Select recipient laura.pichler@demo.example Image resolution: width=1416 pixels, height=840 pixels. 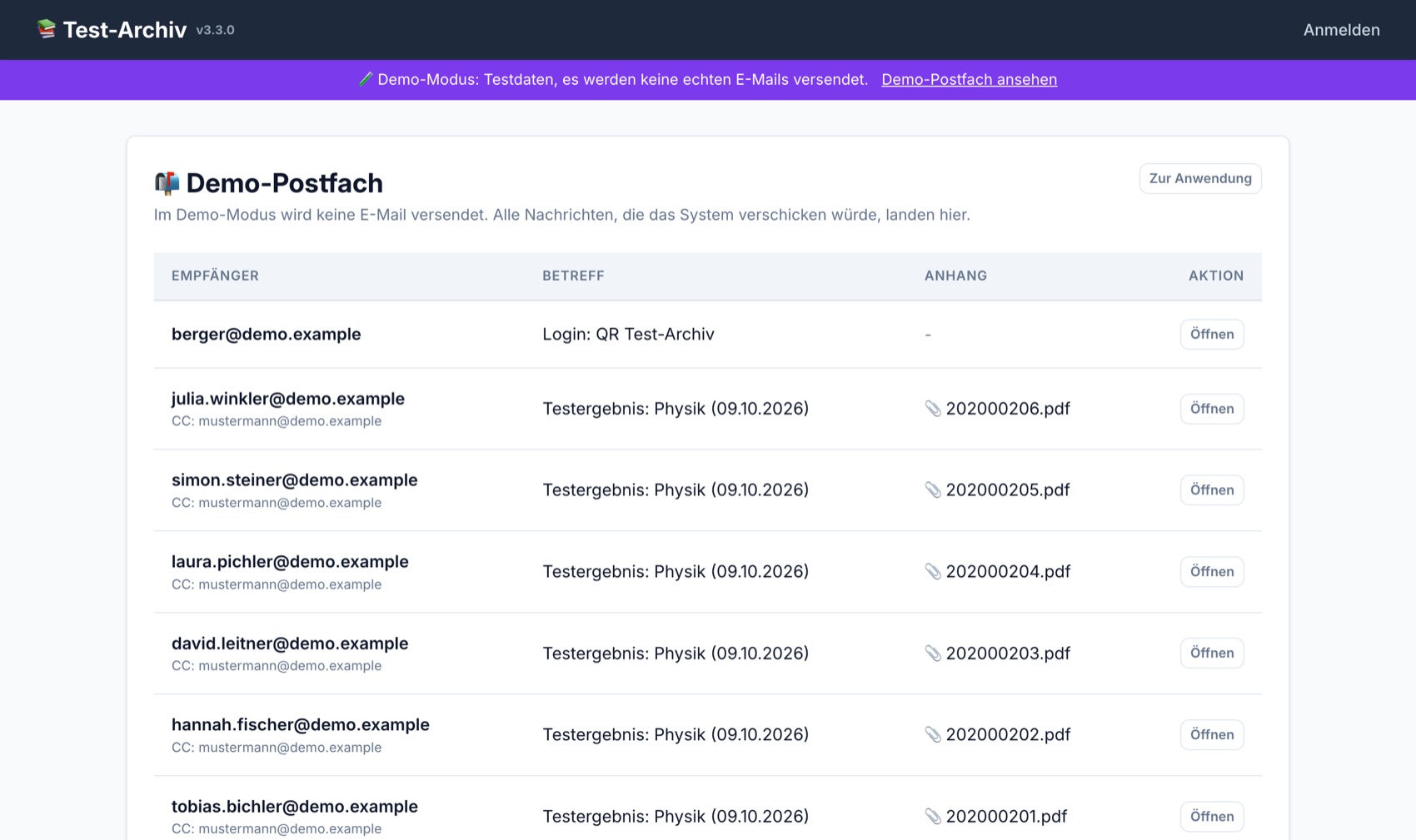(290, 562)
